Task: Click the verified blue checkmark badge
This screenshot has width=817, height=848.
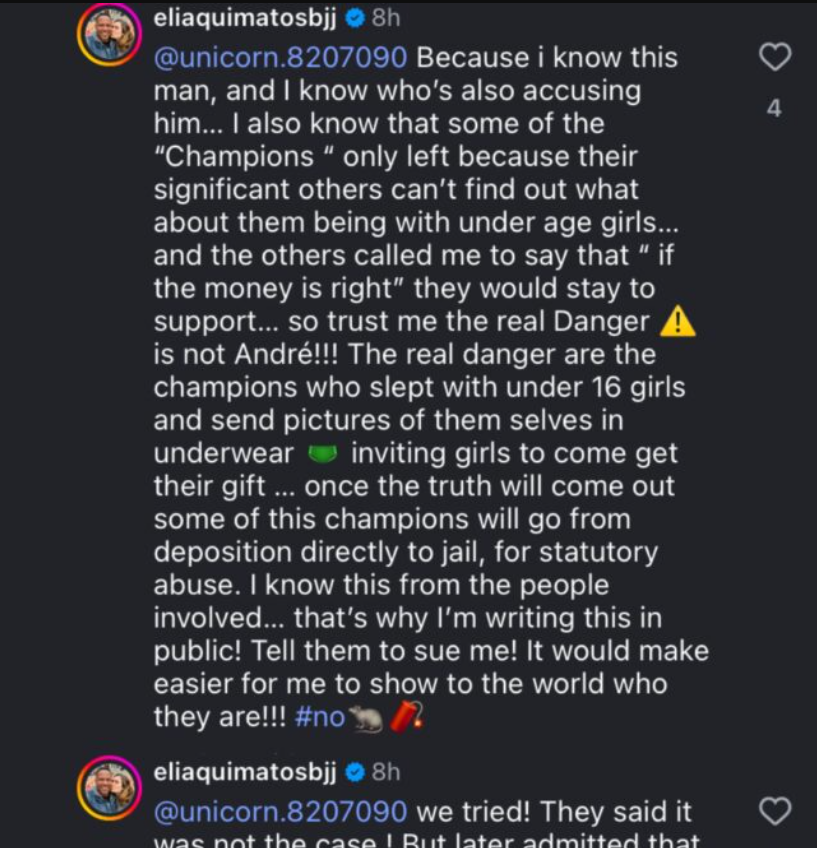Action: coord(356,17)
